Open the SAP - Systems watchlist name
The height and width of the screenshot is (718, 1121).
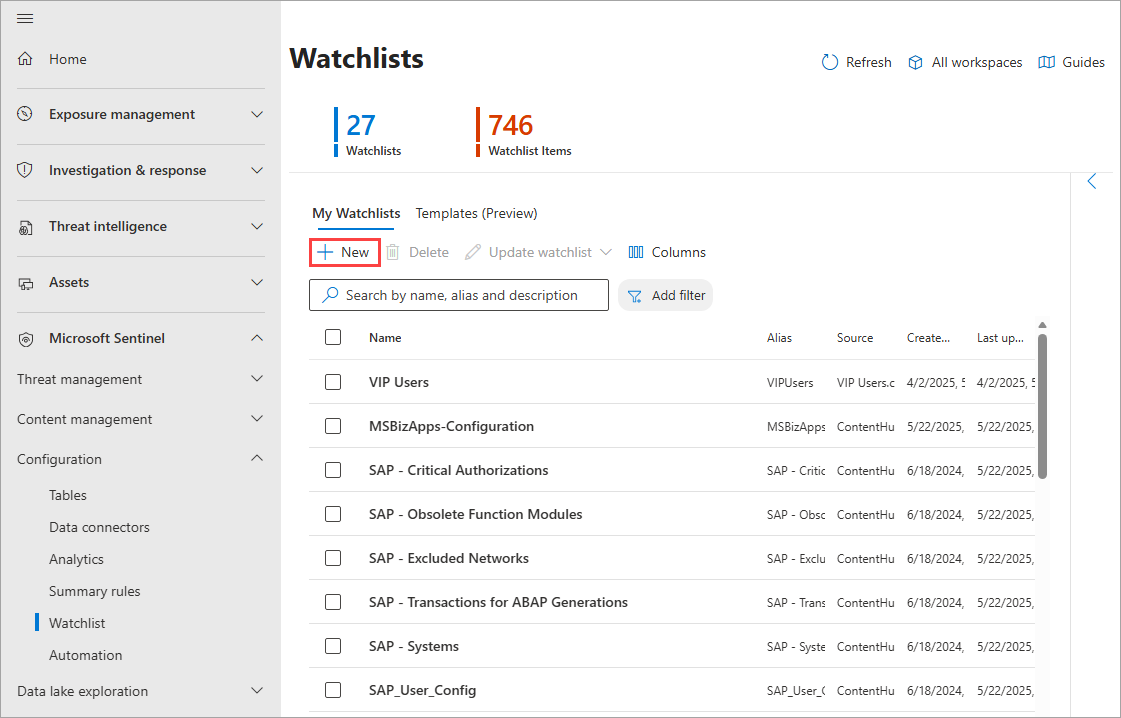414,646
